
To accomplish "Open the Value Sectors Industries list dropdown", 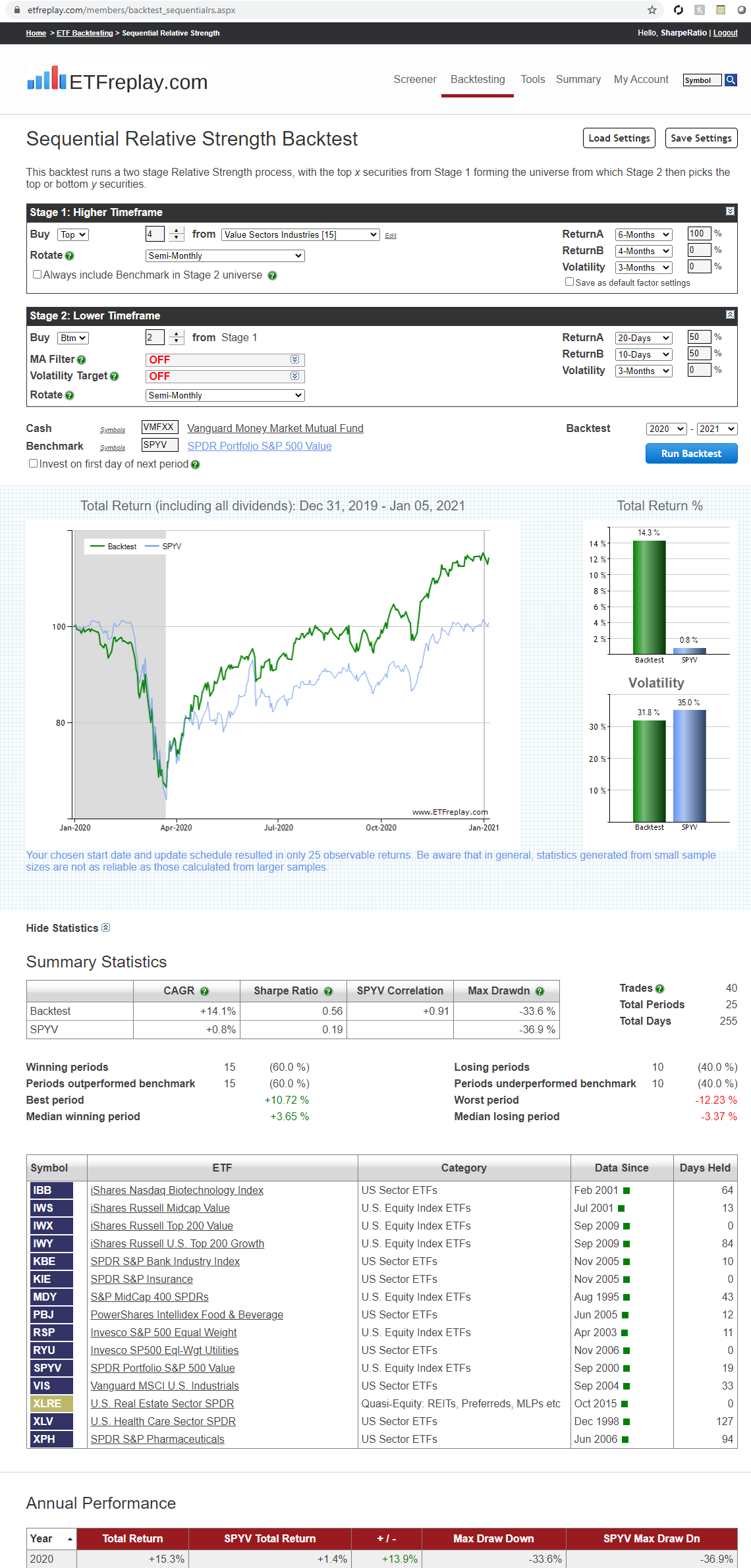I will coord(300,235).
